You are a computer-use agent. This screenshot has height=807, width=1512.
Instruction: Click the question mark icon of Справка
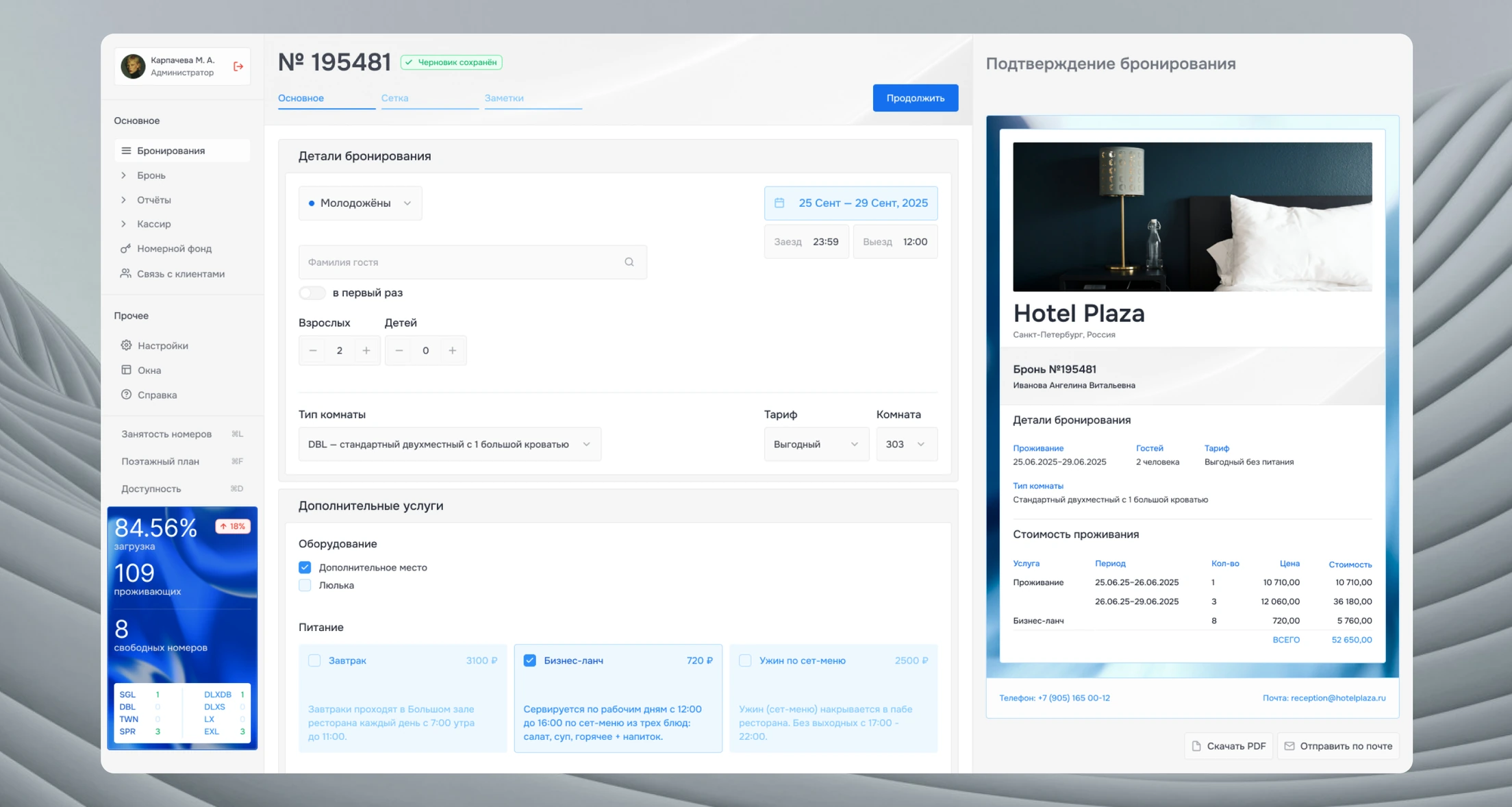(126, 395)
